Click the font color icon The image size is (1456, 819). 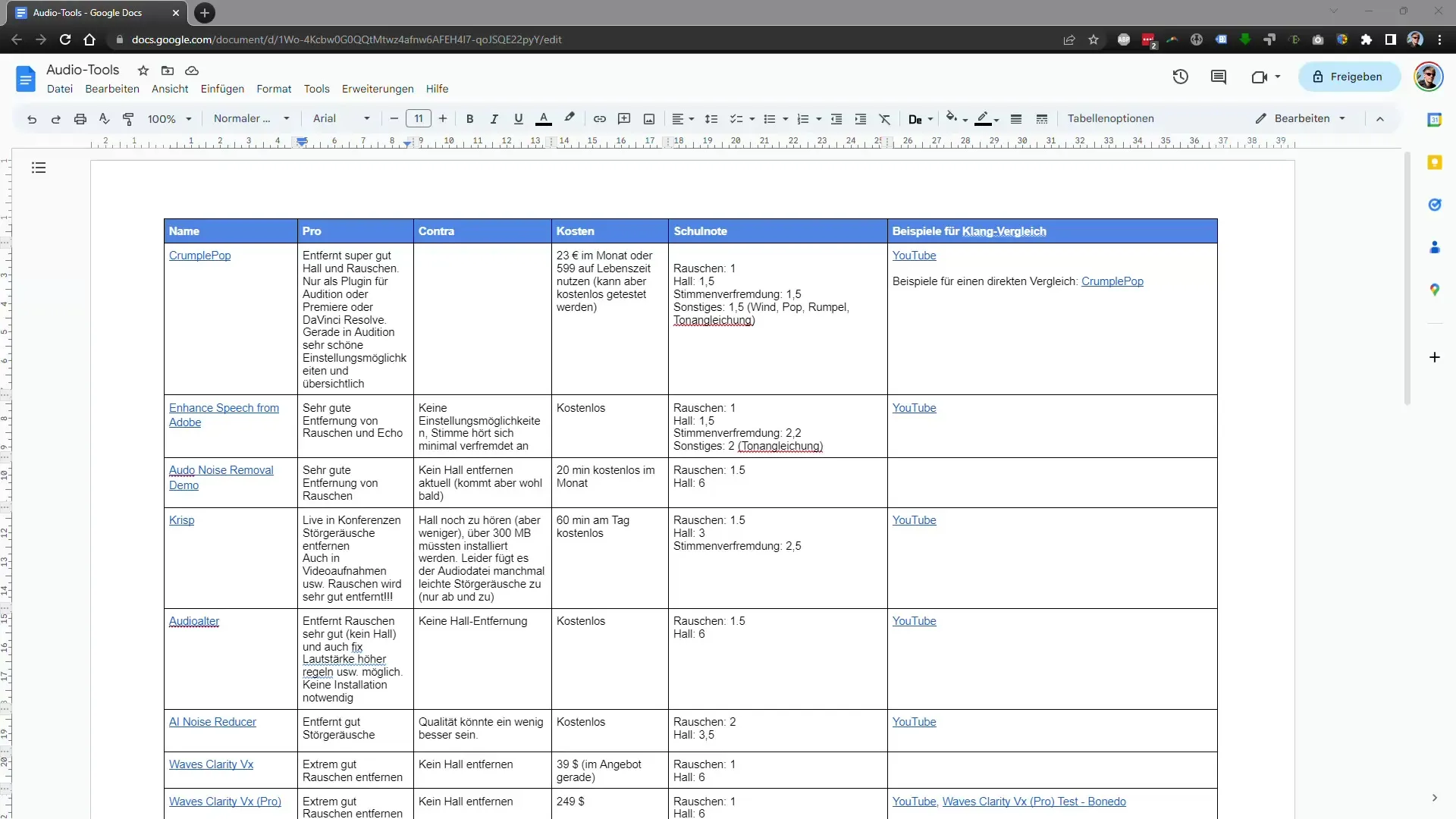(543, 118)
